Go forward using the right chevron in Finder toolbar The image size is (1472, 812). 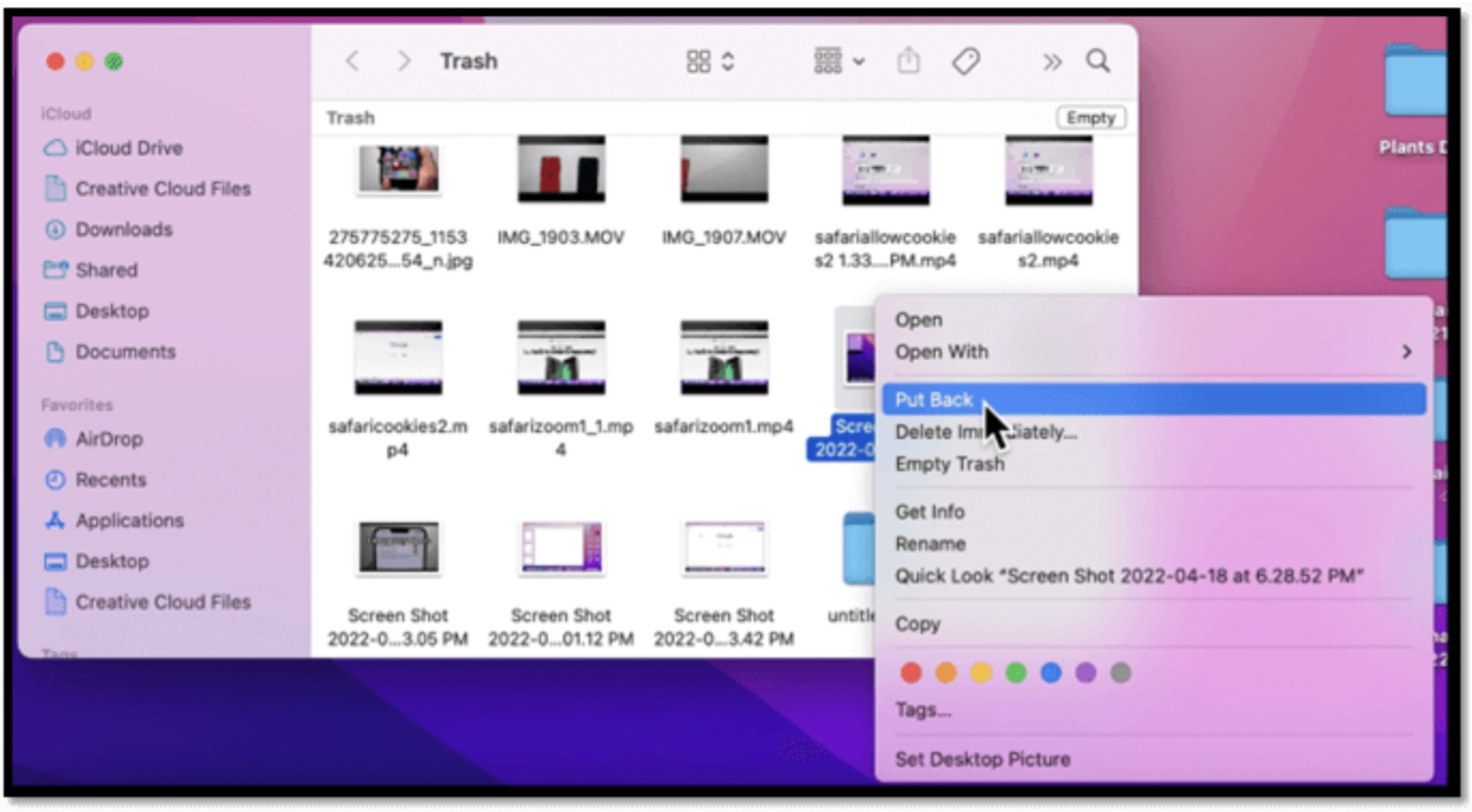coord(404,61)
